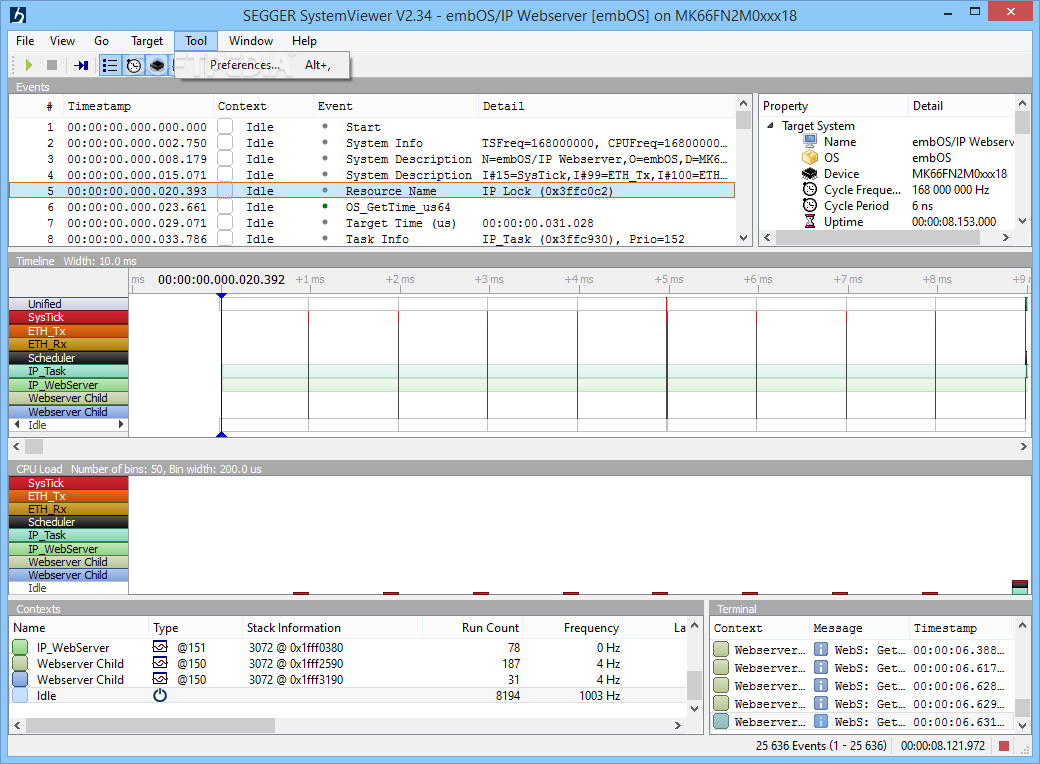
Task: Click the task type icon at 0x1fff3190 row
Action: click(x=160, y=678)
